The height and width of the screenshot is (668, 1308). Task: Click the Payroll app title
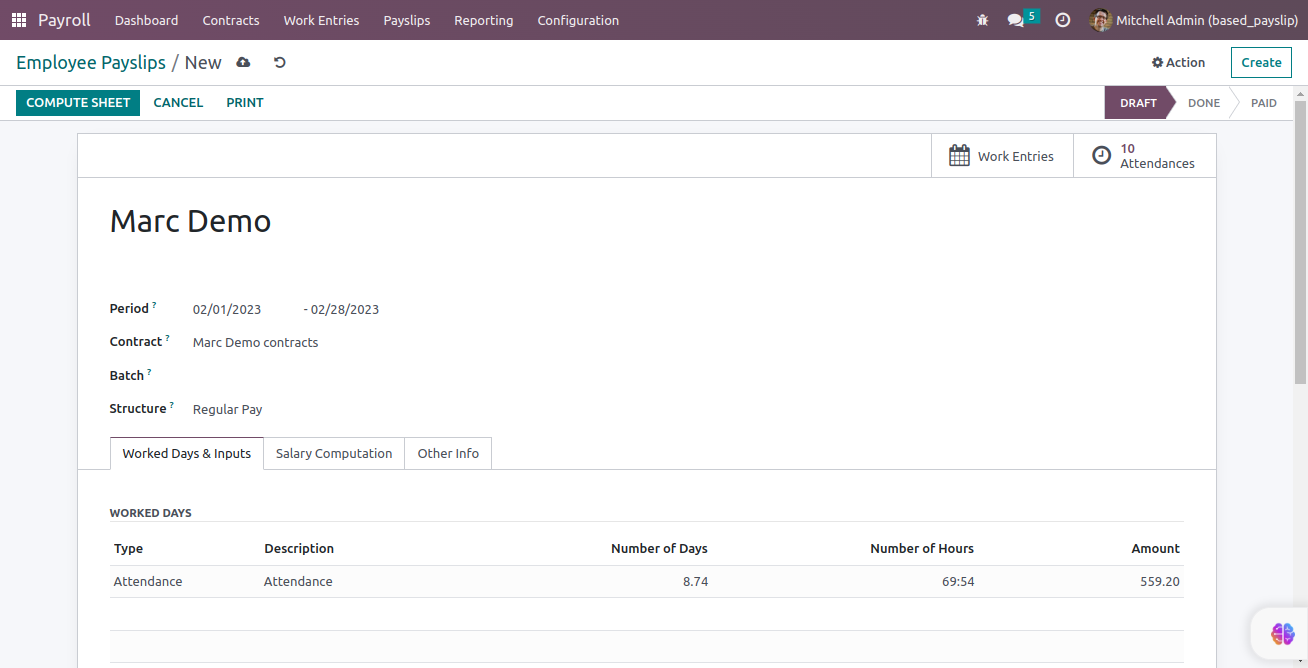(x=64, y=20)
